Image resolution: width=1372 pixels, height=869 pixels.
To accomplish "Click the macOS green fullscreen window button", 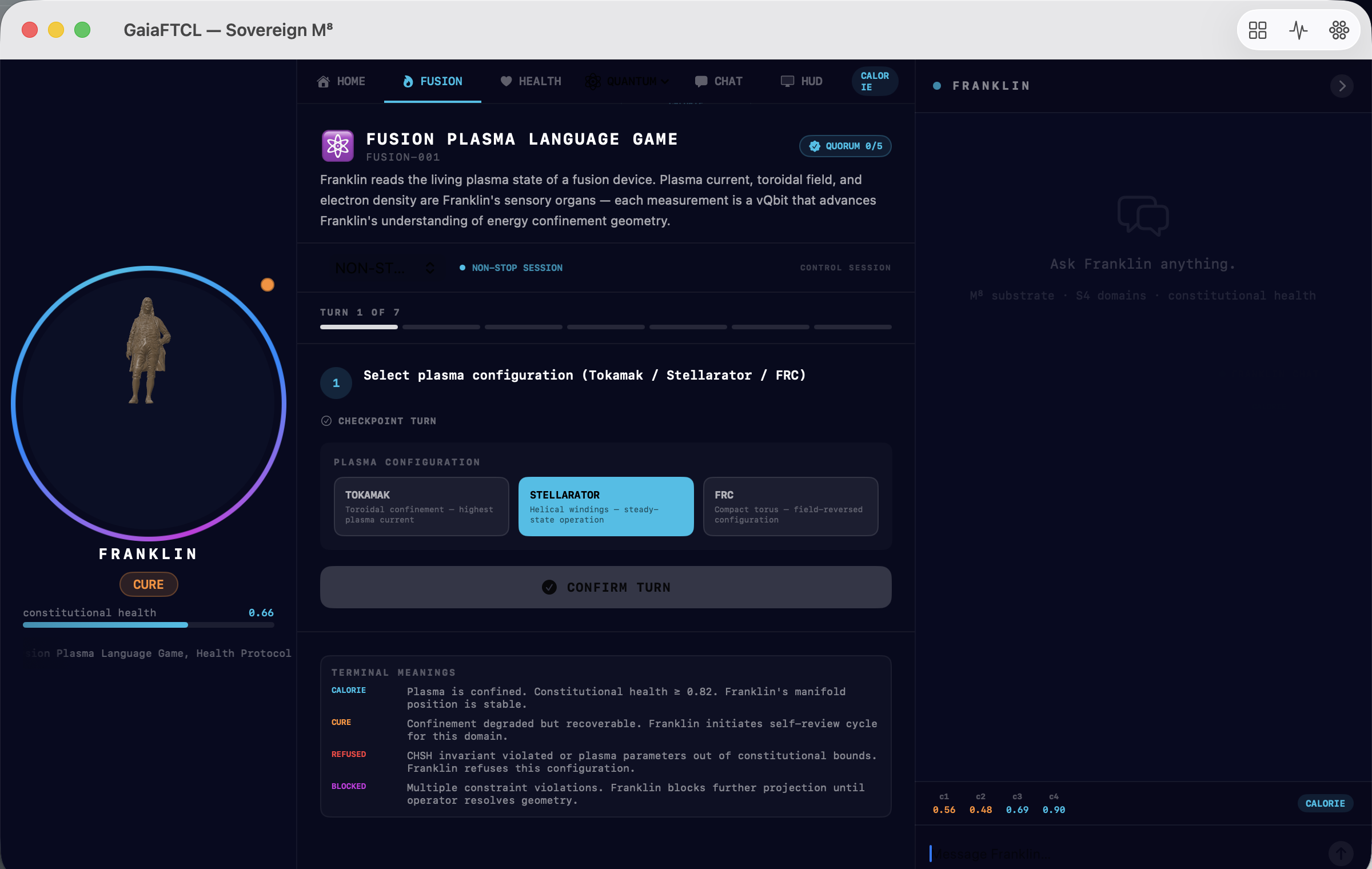I will coord(82,30).
